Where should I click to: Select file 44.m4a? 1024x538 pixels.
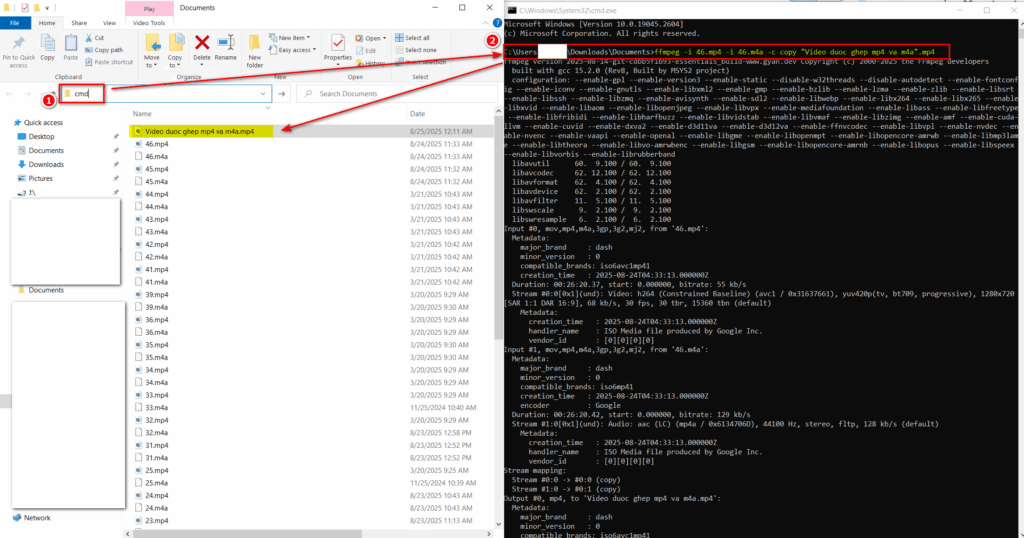click(x=156, y=206)
